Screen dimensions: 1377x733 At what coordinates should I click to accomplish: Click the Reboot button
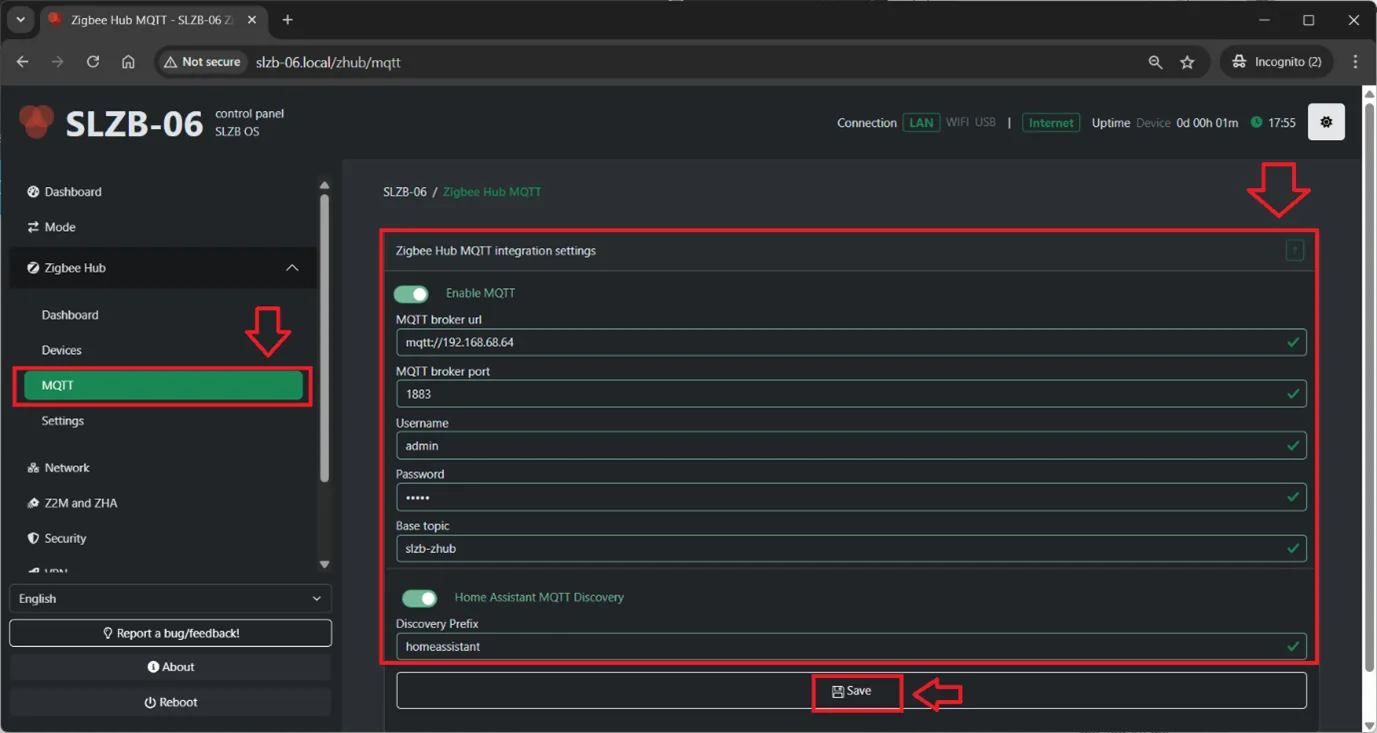pos(170,702)
